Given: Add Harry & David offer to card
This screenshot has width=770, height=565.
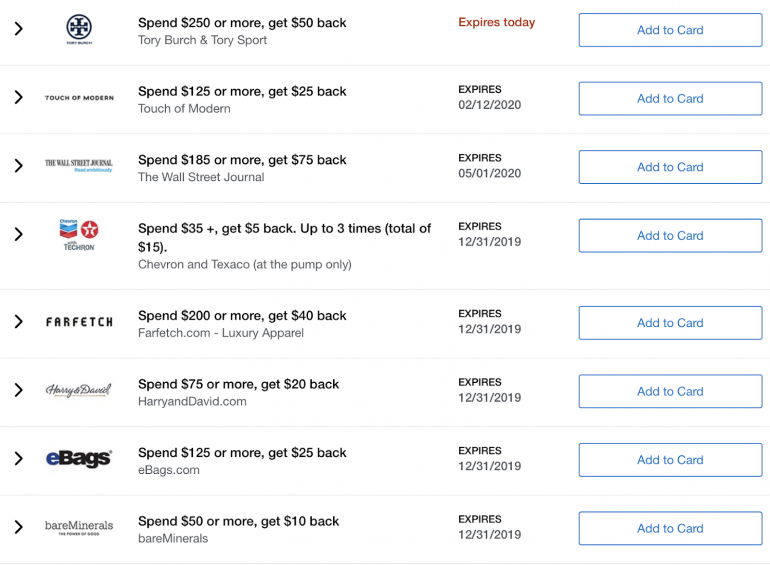Looking at the screenshot, I should point(670,391).
